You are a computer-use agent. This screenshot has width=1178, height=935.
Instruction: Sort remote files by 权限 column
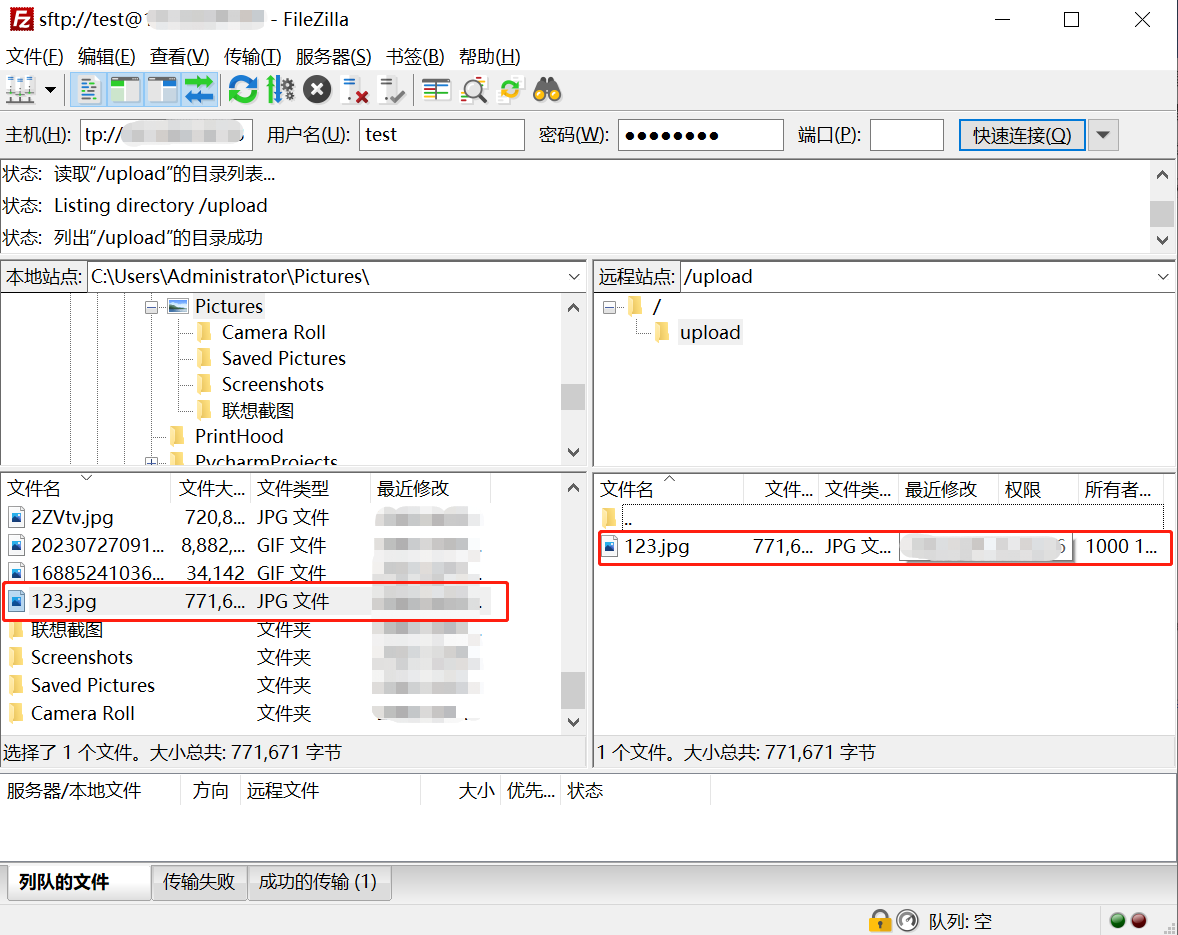(1038, 490)
